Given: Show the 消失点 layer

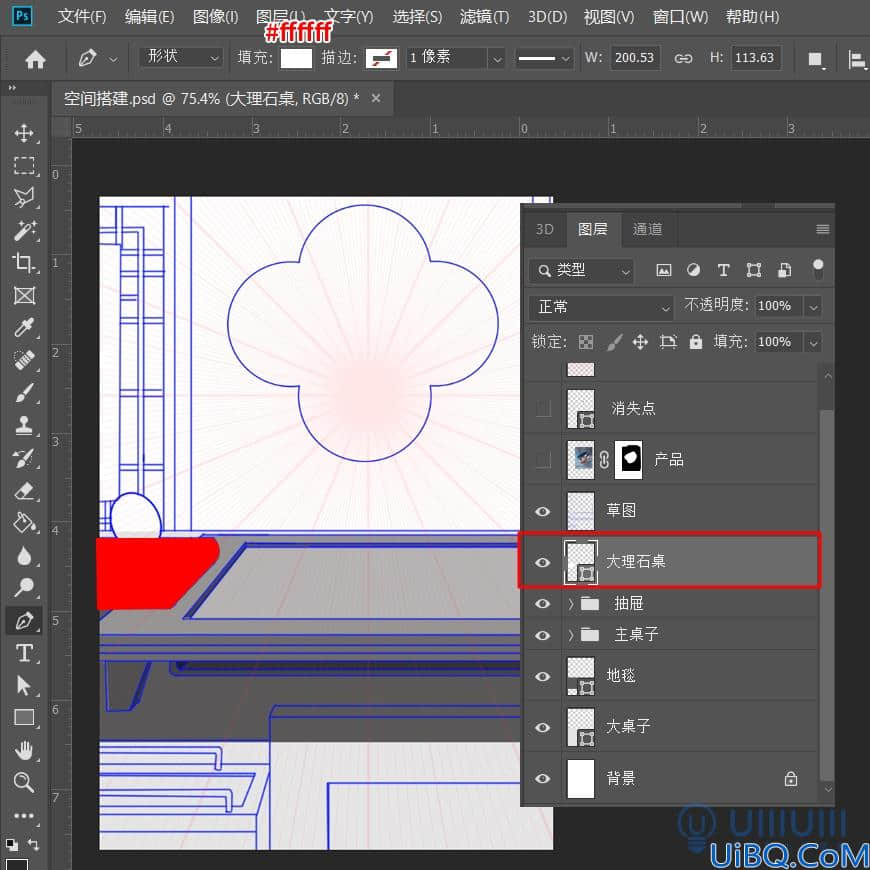Looking at the screenshot, I should (x=543, y=409).
